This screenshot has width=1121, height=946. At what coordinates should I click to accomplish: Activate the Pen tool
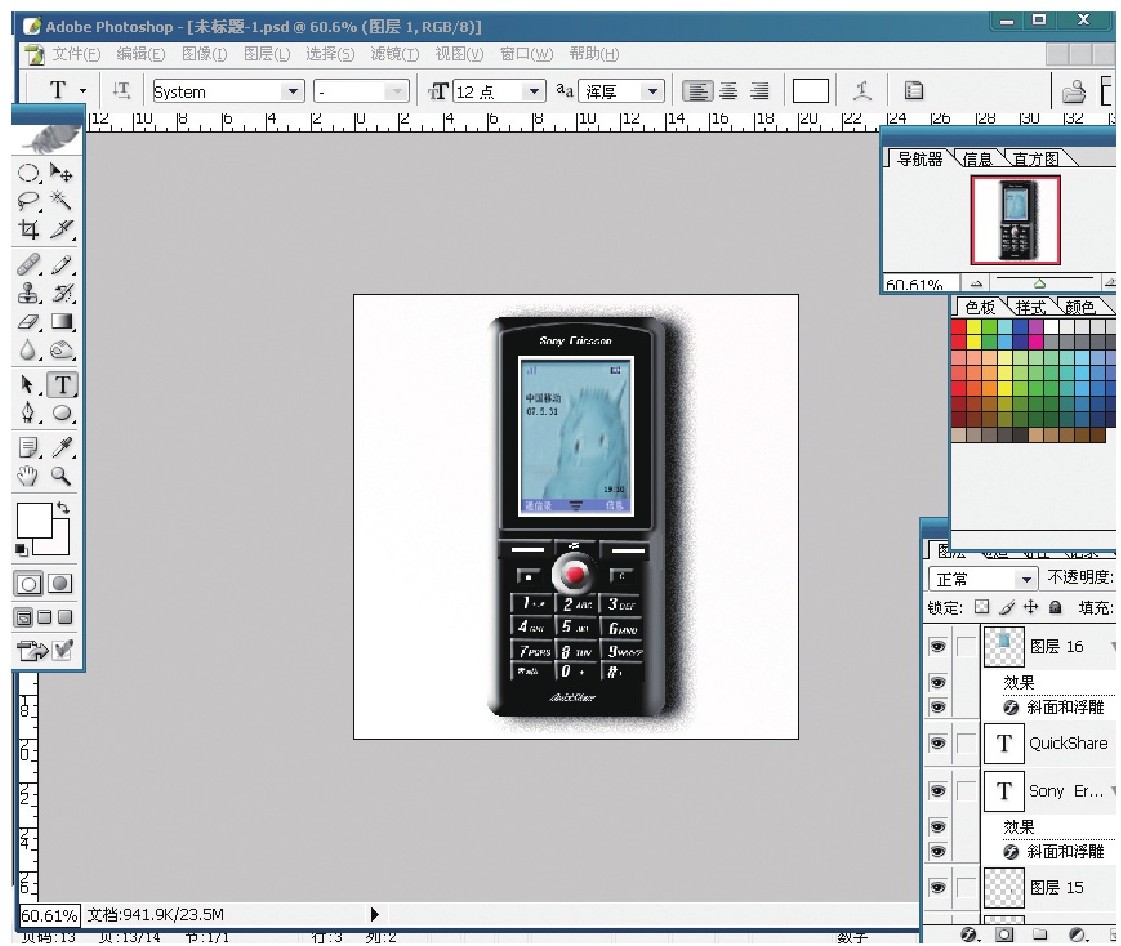(x=29, y=413)
